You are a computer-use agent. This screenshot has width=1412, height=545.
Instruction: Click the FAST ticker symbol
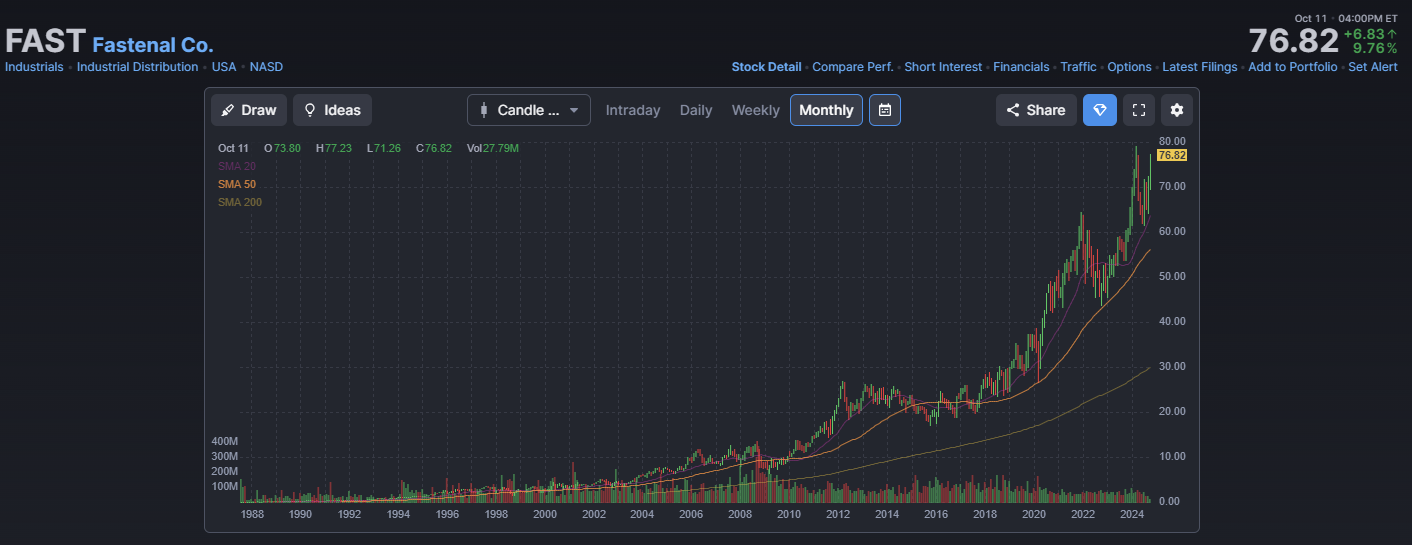pyautogui.click(x=45, y=41)
